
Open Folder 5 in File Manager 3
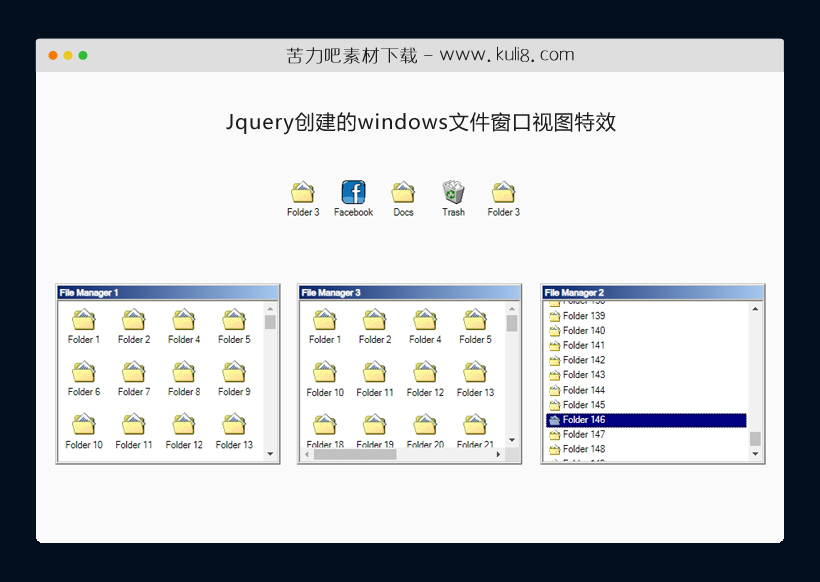(474, 320)
